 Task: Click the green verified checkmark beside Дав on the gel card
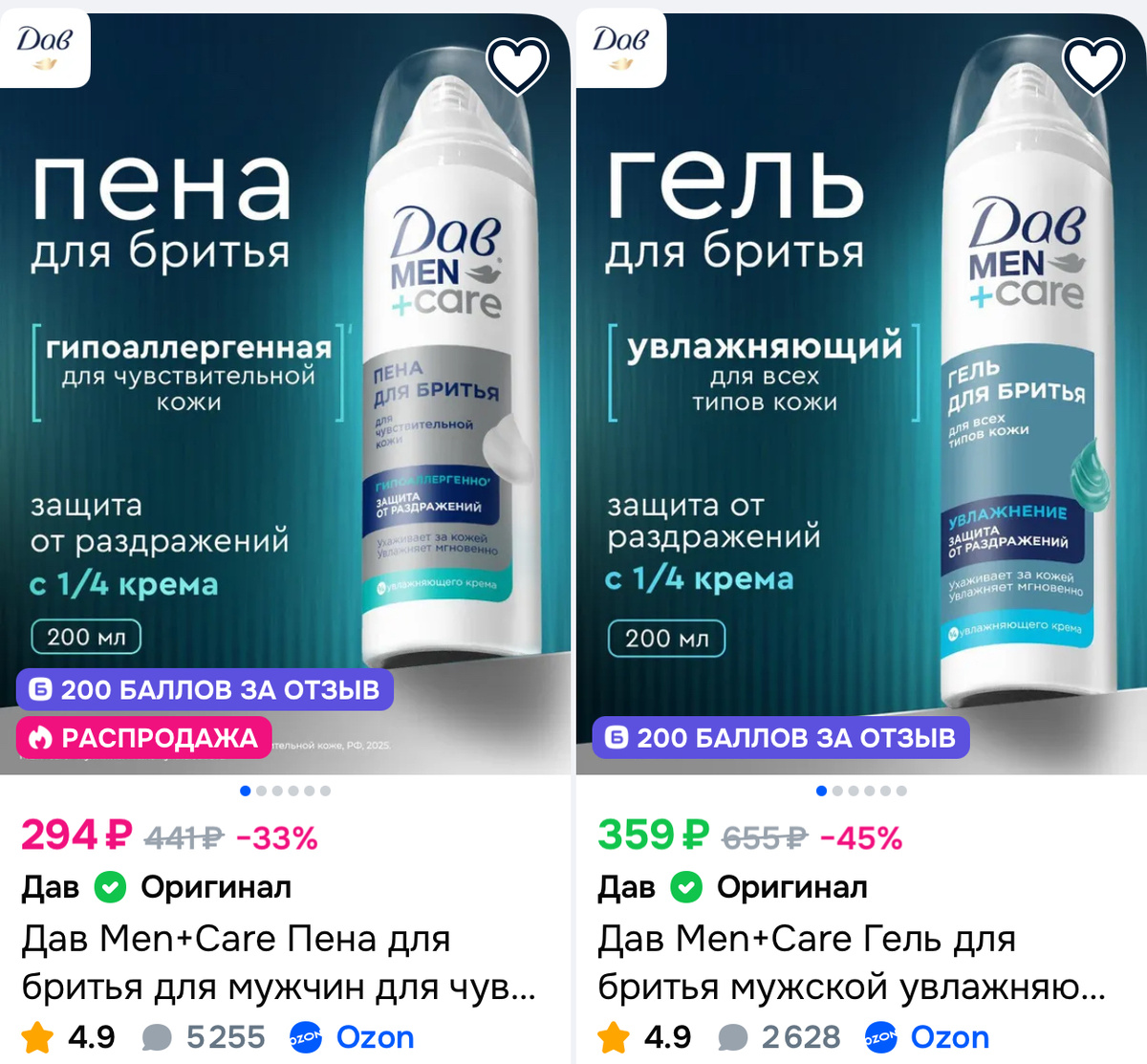click(686, 888)
